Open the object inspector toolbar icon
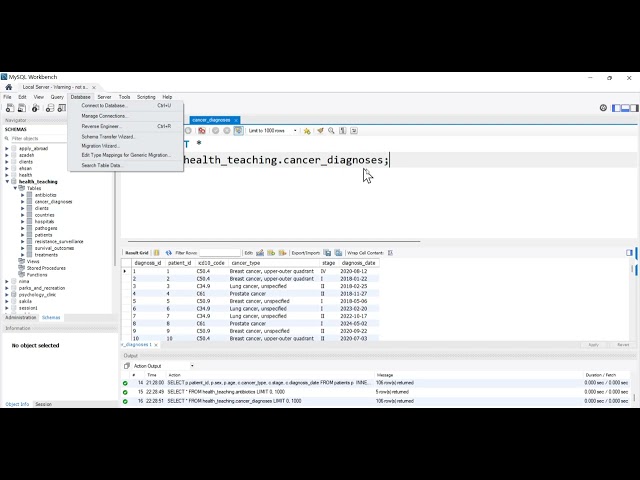Viewport: 640px width, 480px height. 36,108
